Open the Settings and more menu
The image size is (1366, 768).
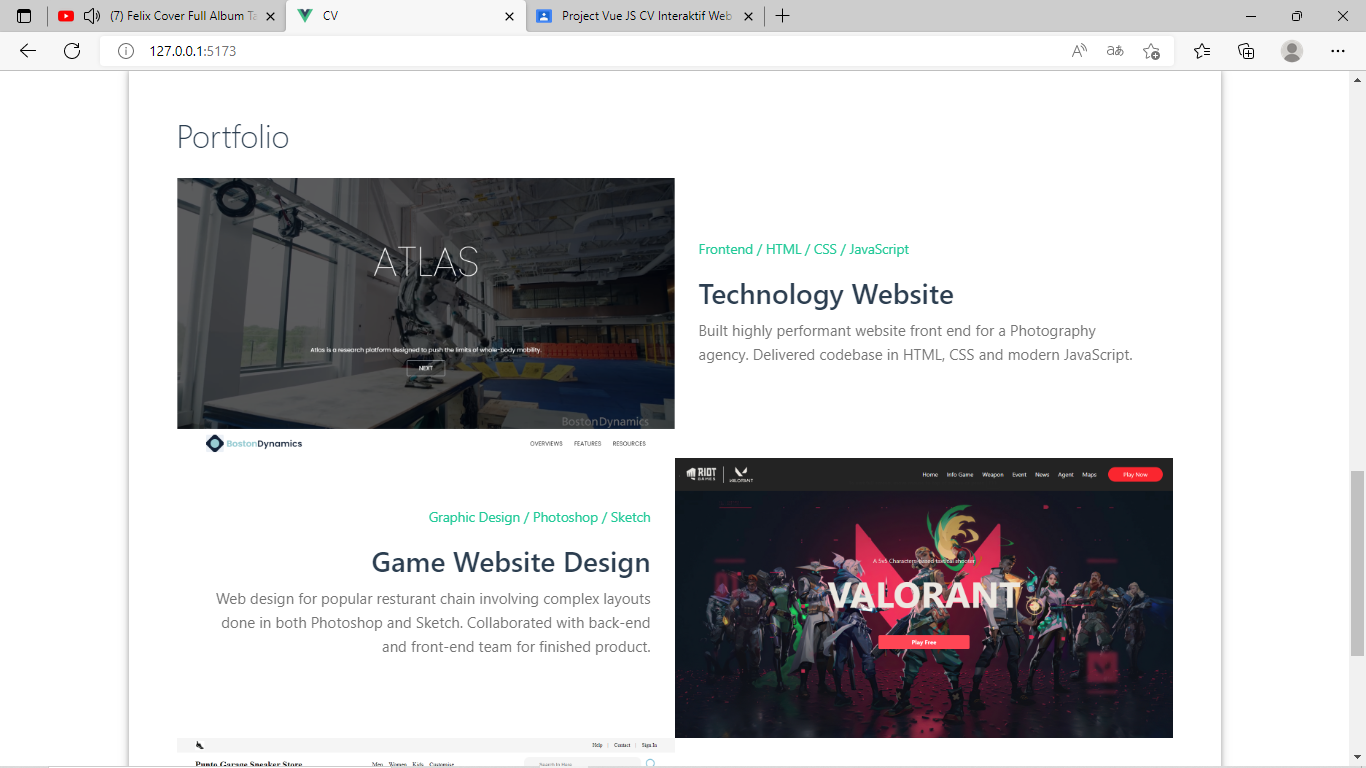[1338, 51]
